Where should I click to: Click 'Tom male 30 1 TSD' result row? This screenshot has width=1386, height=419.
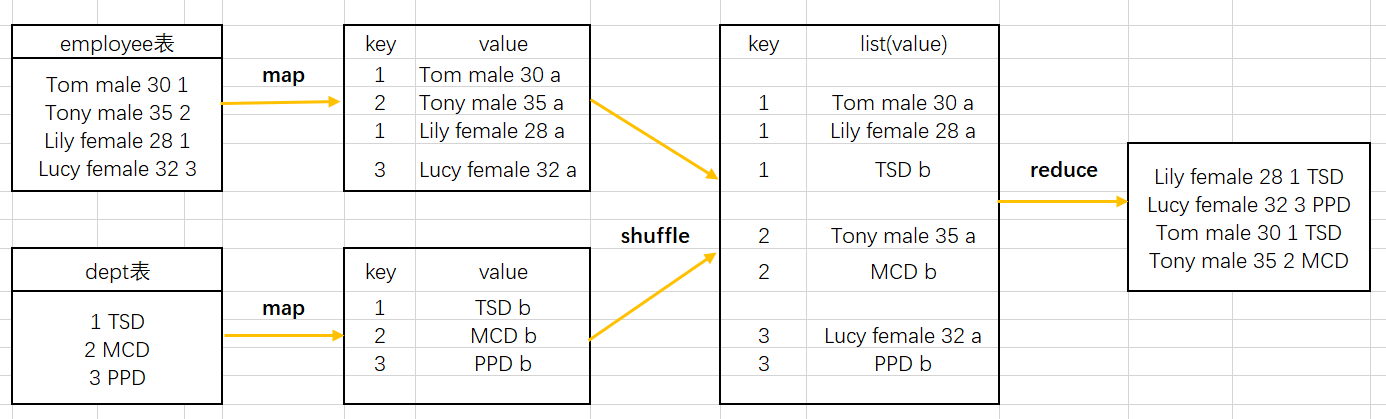coord(1248,233)
